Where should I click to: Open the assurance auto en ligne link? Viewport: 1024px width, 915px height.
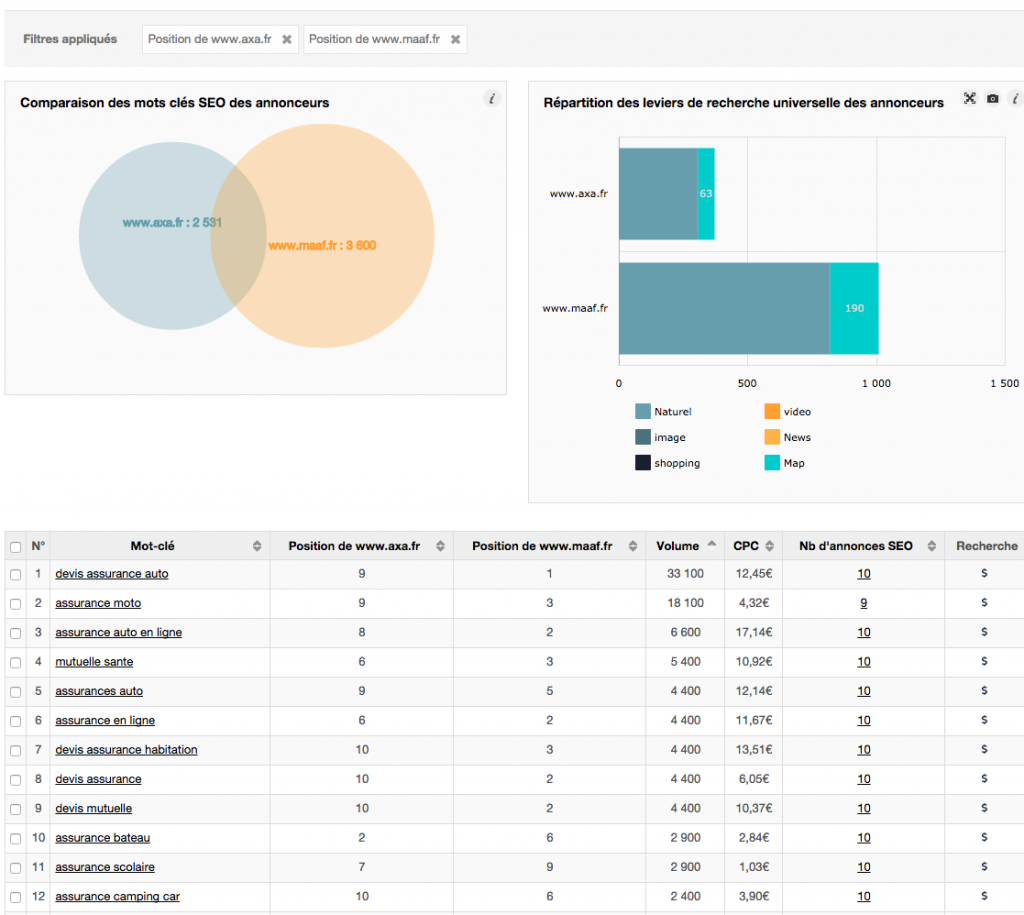pyautogui.click(x=118, y=632)
